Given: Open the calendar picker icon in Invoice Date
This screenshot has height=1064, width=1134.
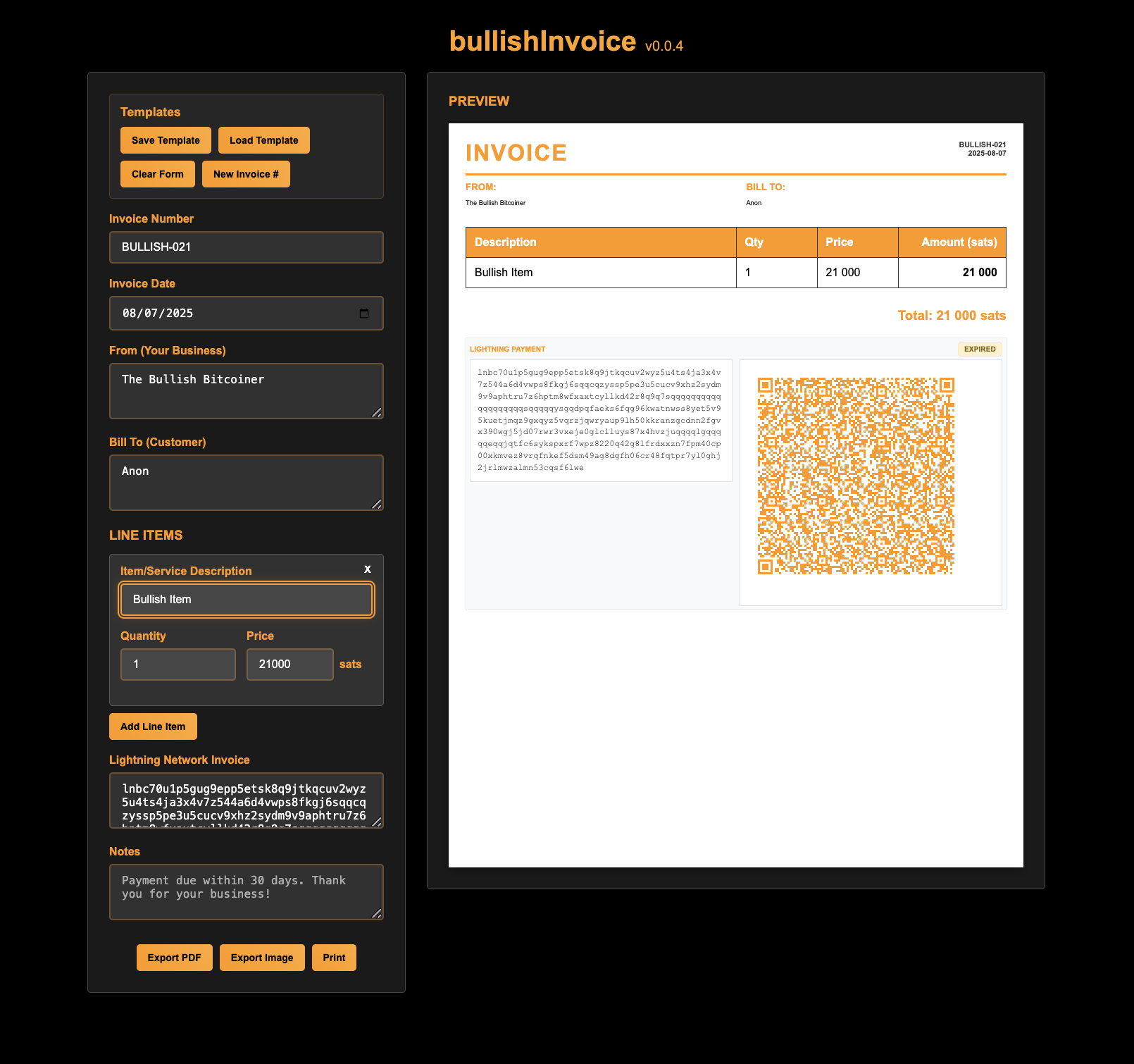Looking at the screenshot, I should (x=364, y=314).
